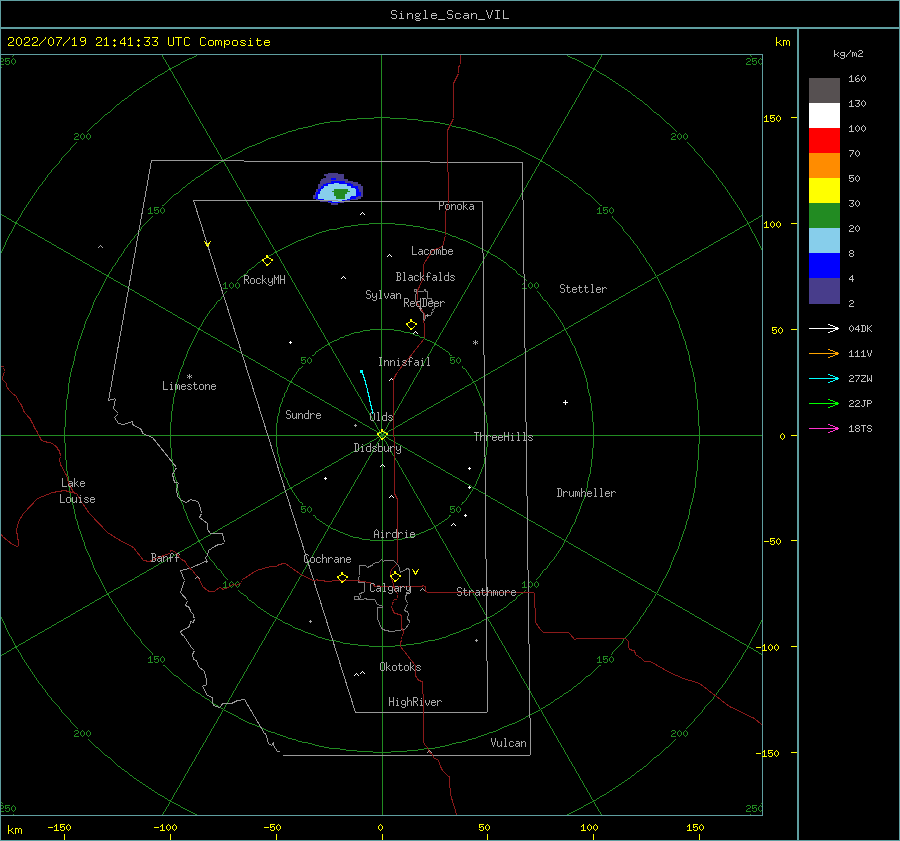900x841 pixels.
Task: Click the Didsbury label
Action: click(x=377, y=448)
